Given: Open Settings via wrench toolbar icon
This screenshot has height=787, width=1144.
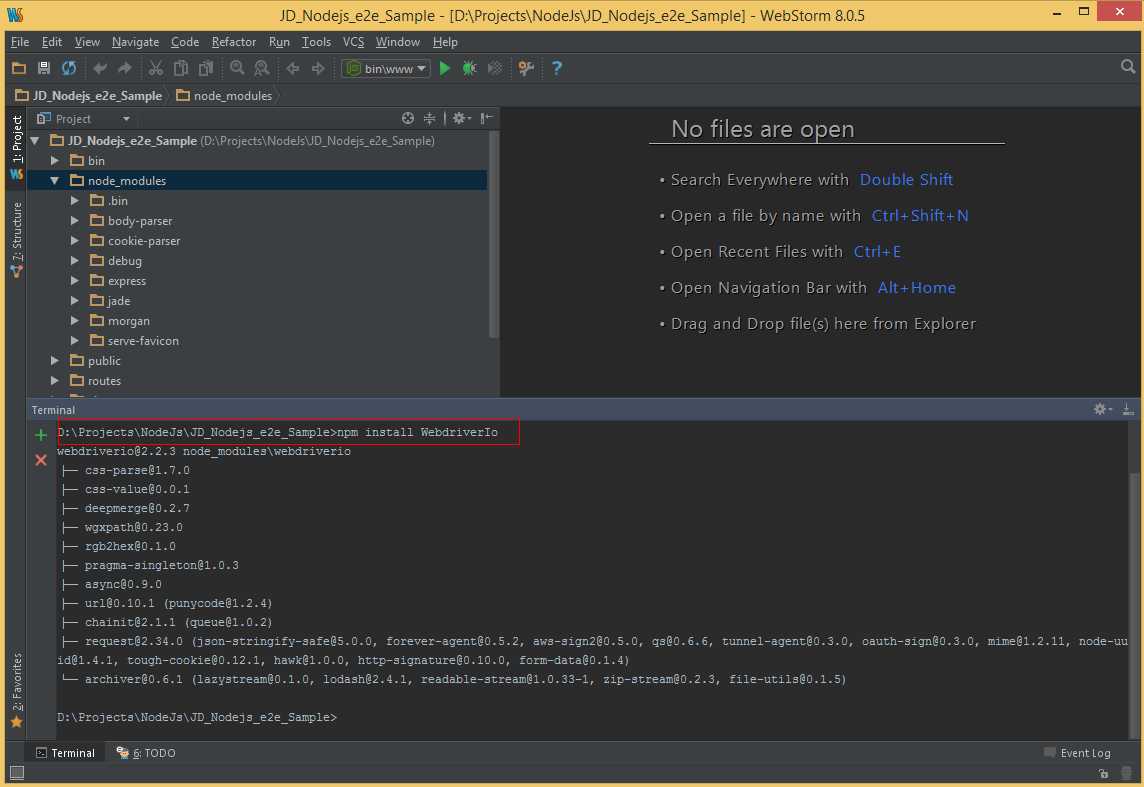Looking at the screenshot, I should coord(525,69).
